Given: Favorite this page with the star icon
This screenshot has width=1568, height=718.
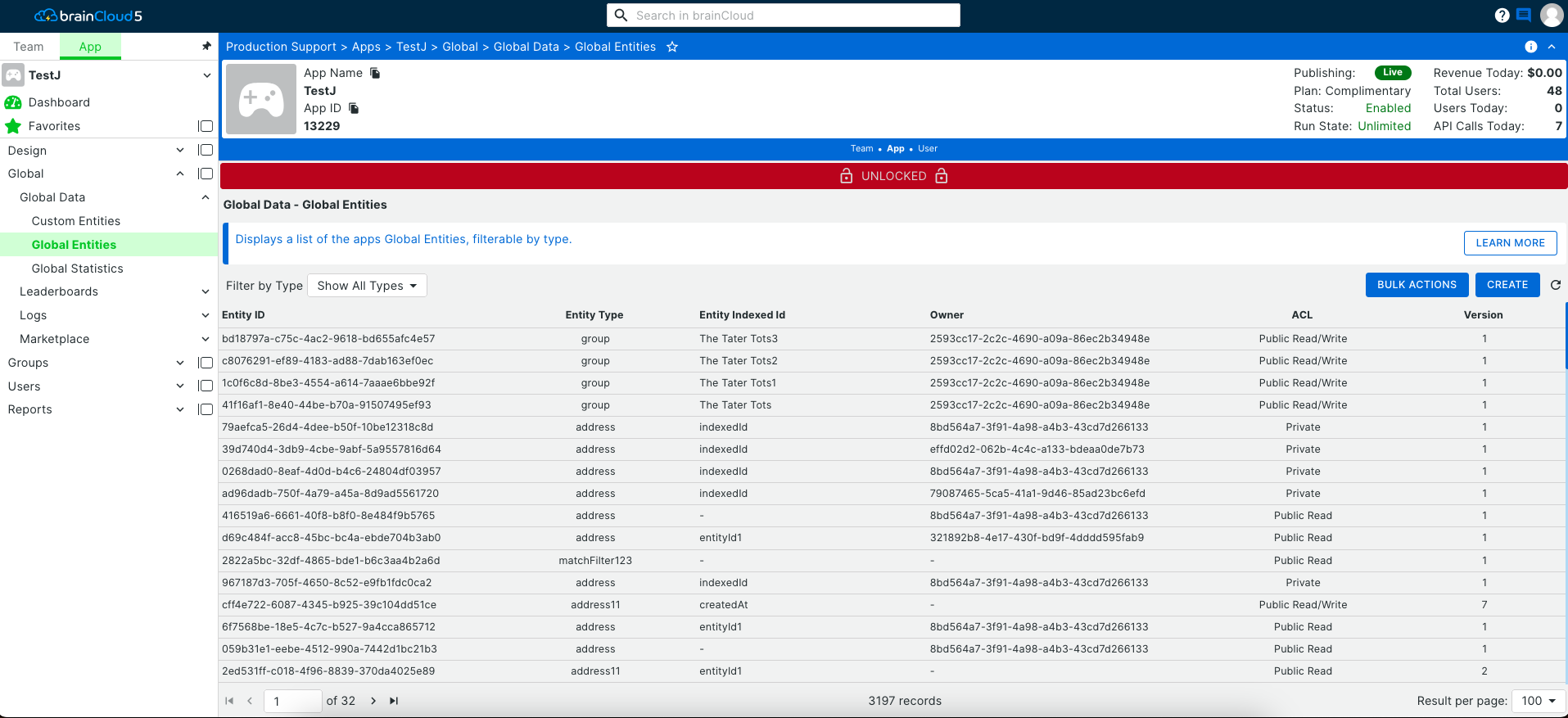Looking at the screenshot, I should tap(672, 47).
